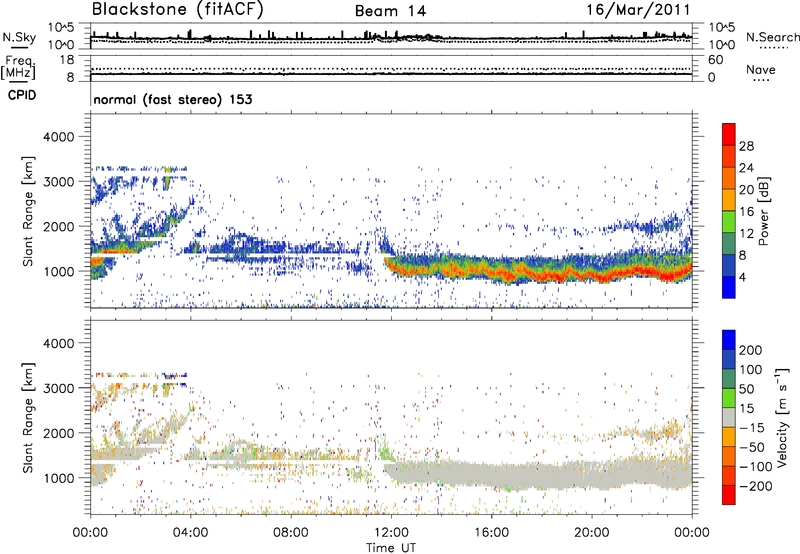Click the "20" value on Power colorbar
Screen dimensions: 800x554
(x=746, y=190)
